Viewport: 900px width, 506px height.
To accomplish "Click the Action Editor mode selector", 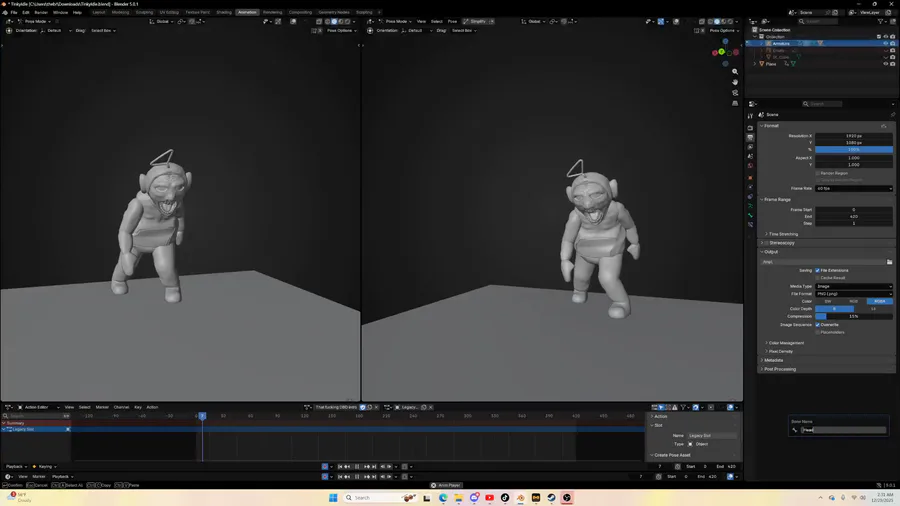I will pyautogui.click(x=37, y=407).
